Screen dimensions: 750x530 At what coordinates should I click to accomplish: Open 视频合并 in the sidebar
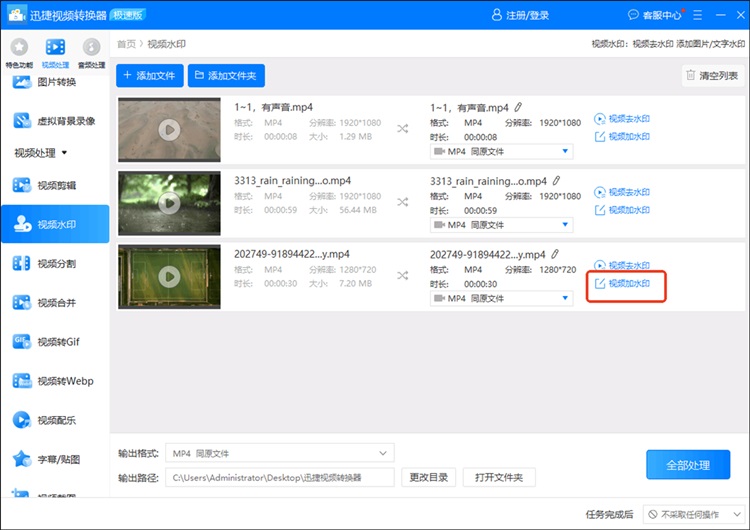55,302
